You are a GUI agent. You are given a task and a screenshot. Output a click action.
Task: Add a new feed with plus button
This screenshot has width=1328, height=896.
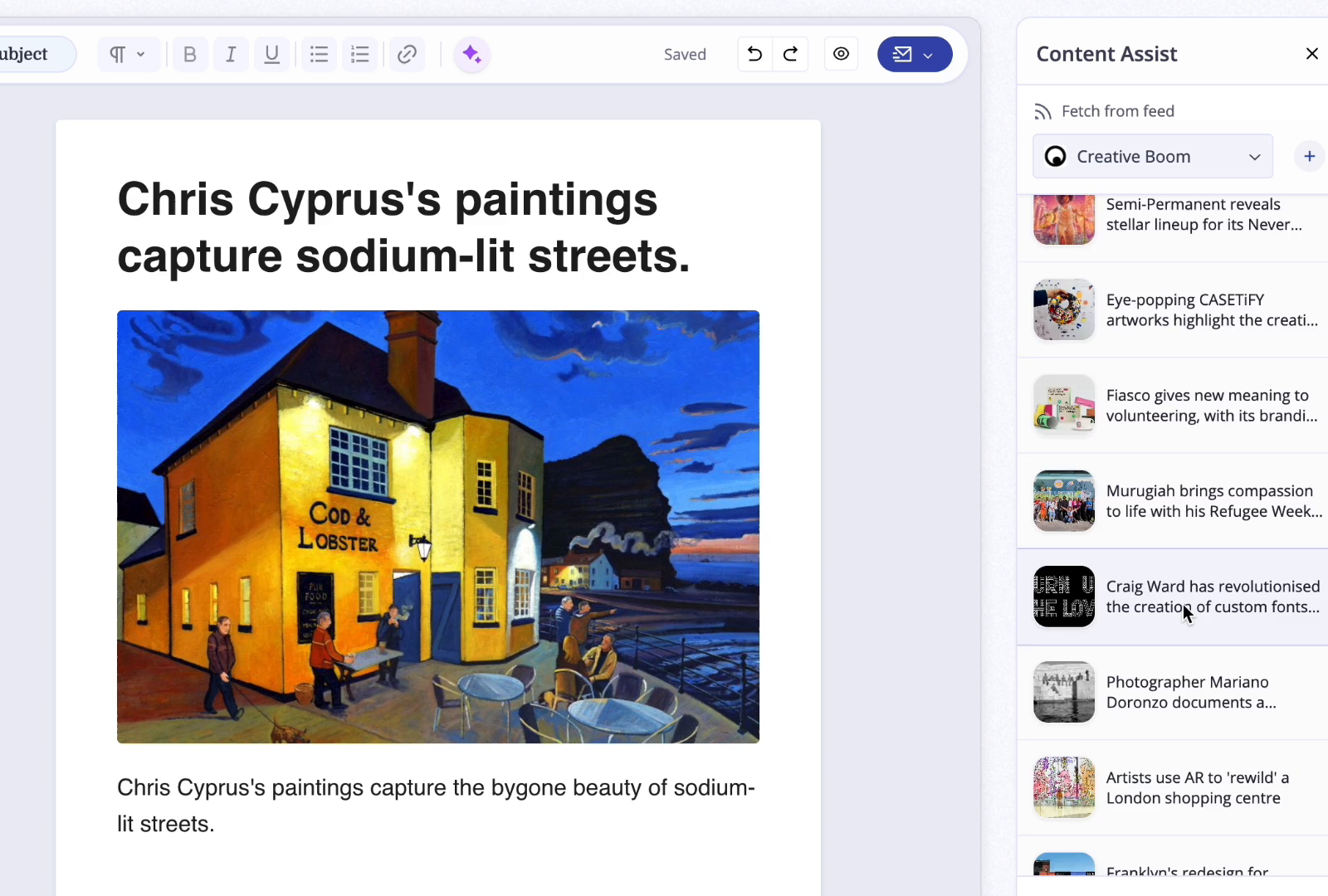[1309, 156]
